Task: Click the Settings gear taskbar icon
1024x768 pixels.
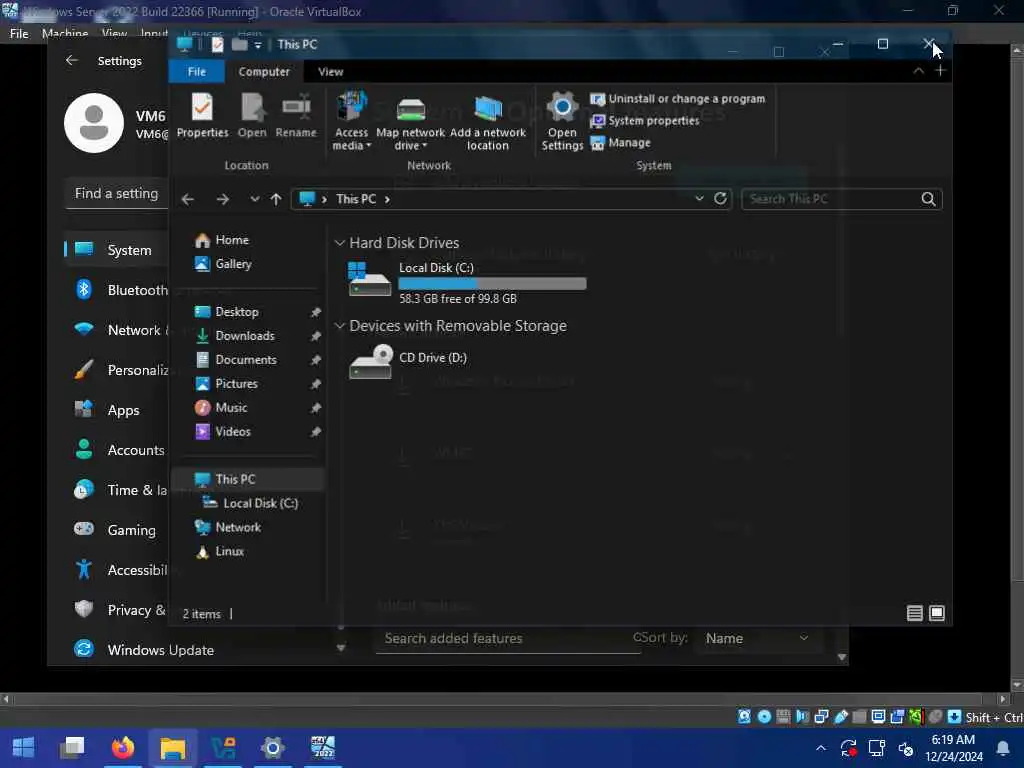Action: [272, 748]
